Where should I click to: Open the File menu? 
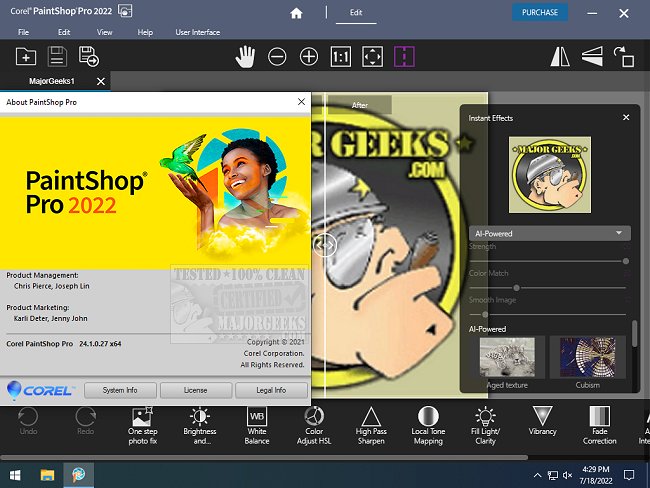[x=23, y=32]
